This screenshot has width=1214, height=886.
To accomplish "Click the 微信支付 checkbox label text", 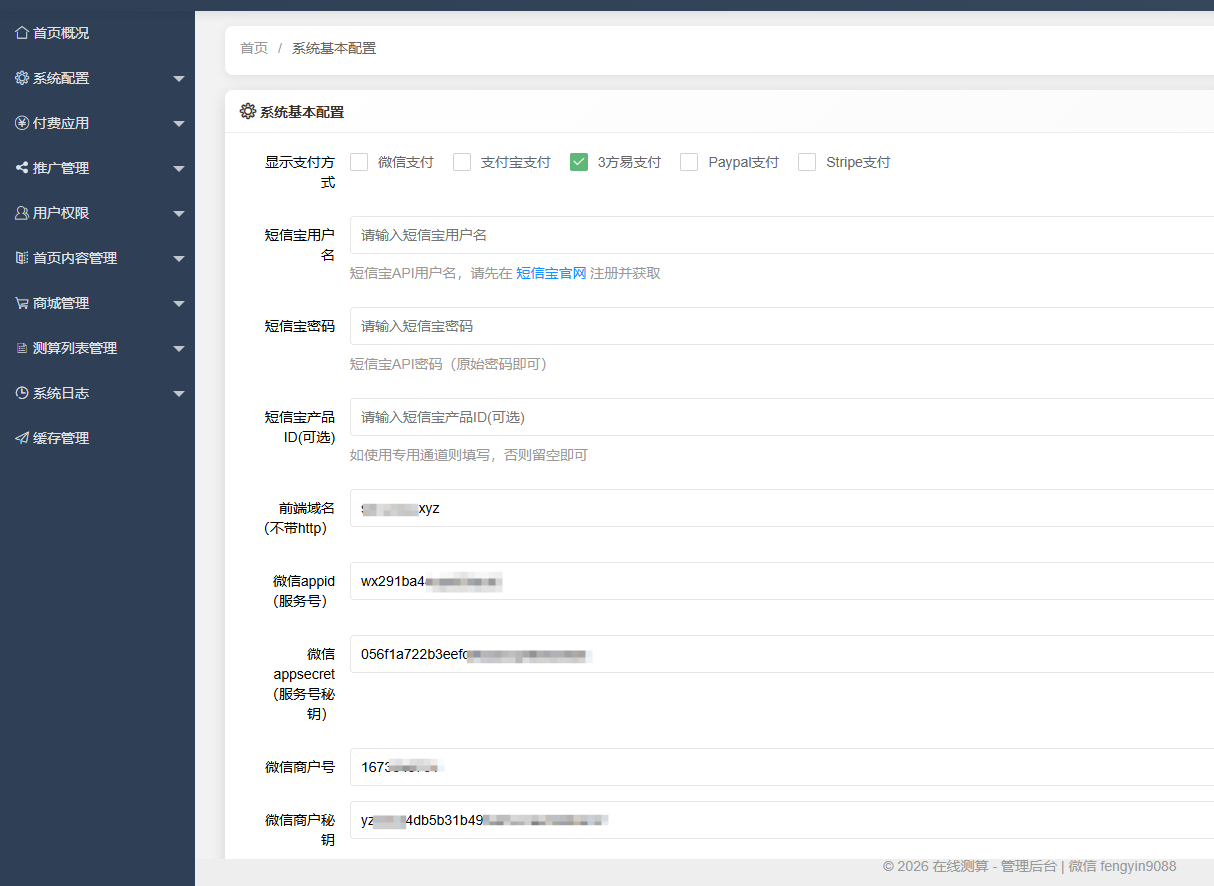I will pos(406,162).
